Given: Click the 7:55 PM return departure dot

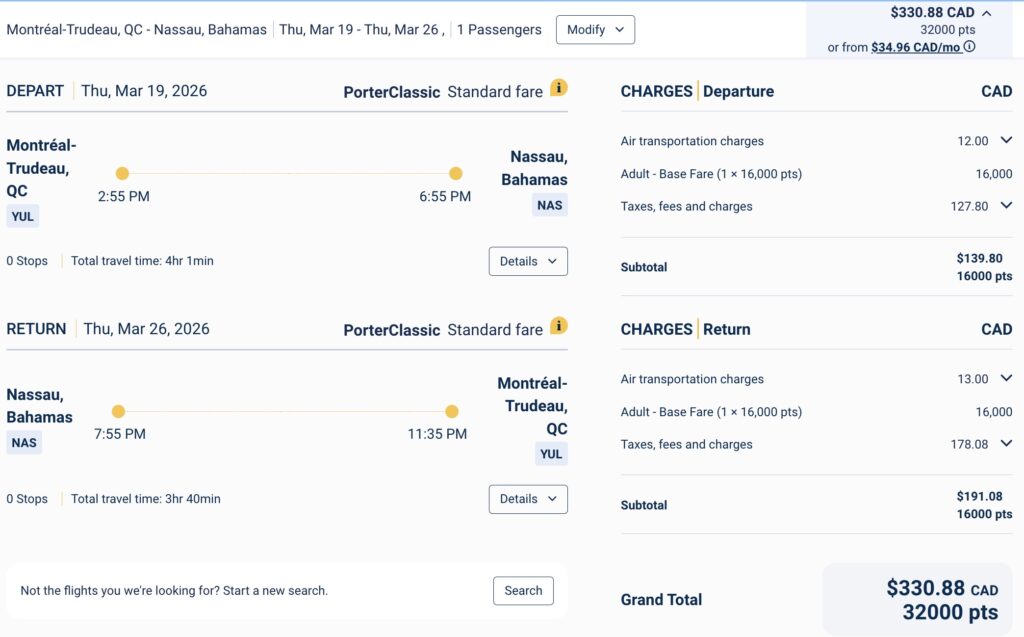Looking at the screenshot, I should coord(118,411).
